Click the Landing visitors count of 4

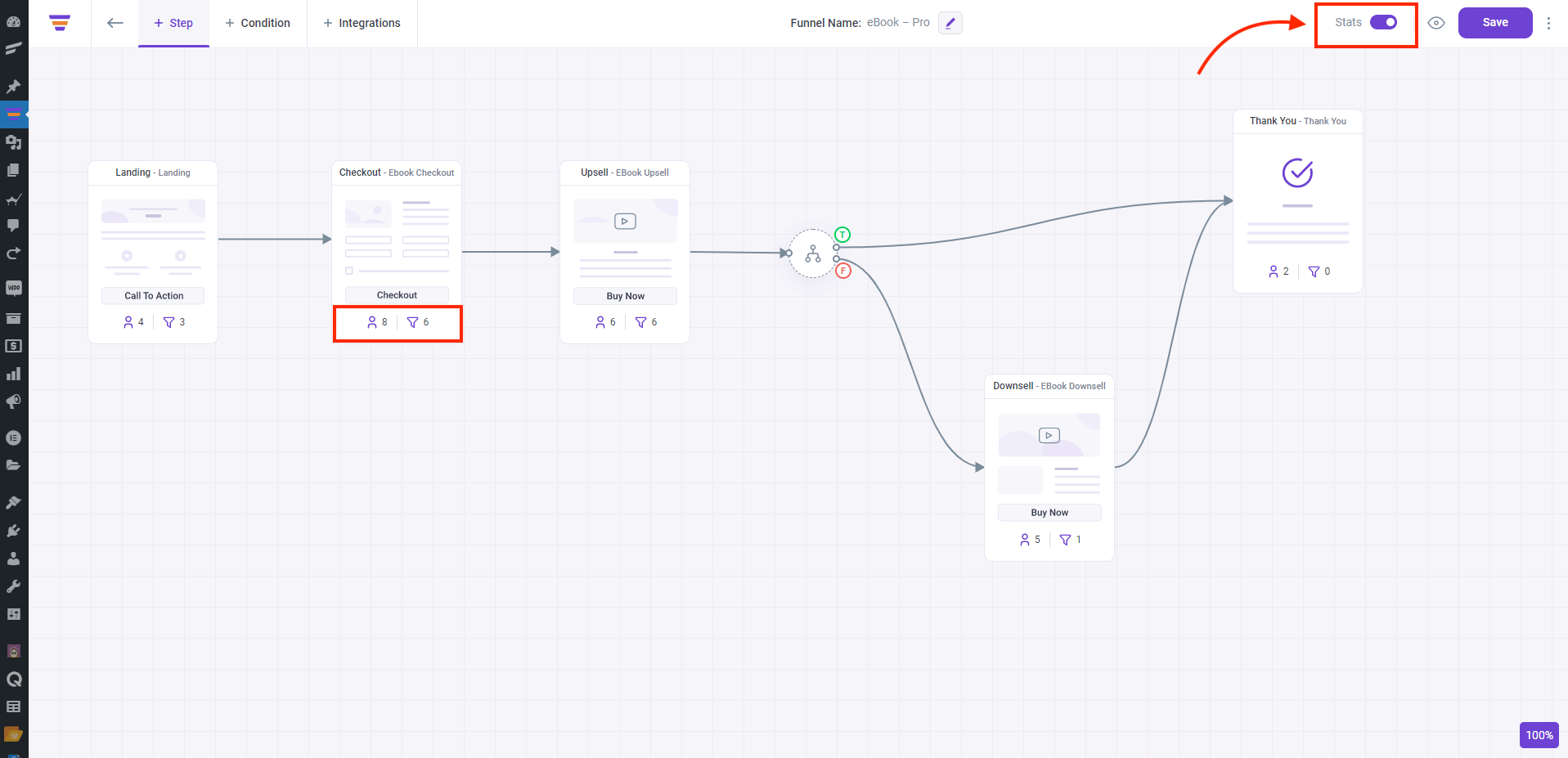coord(133,322)
